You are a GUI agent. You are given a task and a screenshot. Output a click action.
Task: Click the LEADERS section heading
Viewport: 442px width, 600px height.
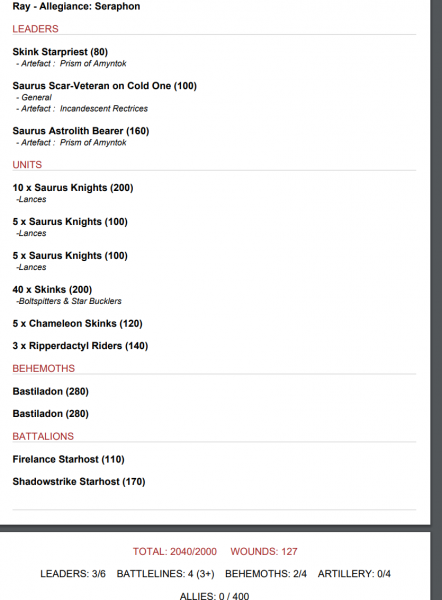click(x=35, y=29)
